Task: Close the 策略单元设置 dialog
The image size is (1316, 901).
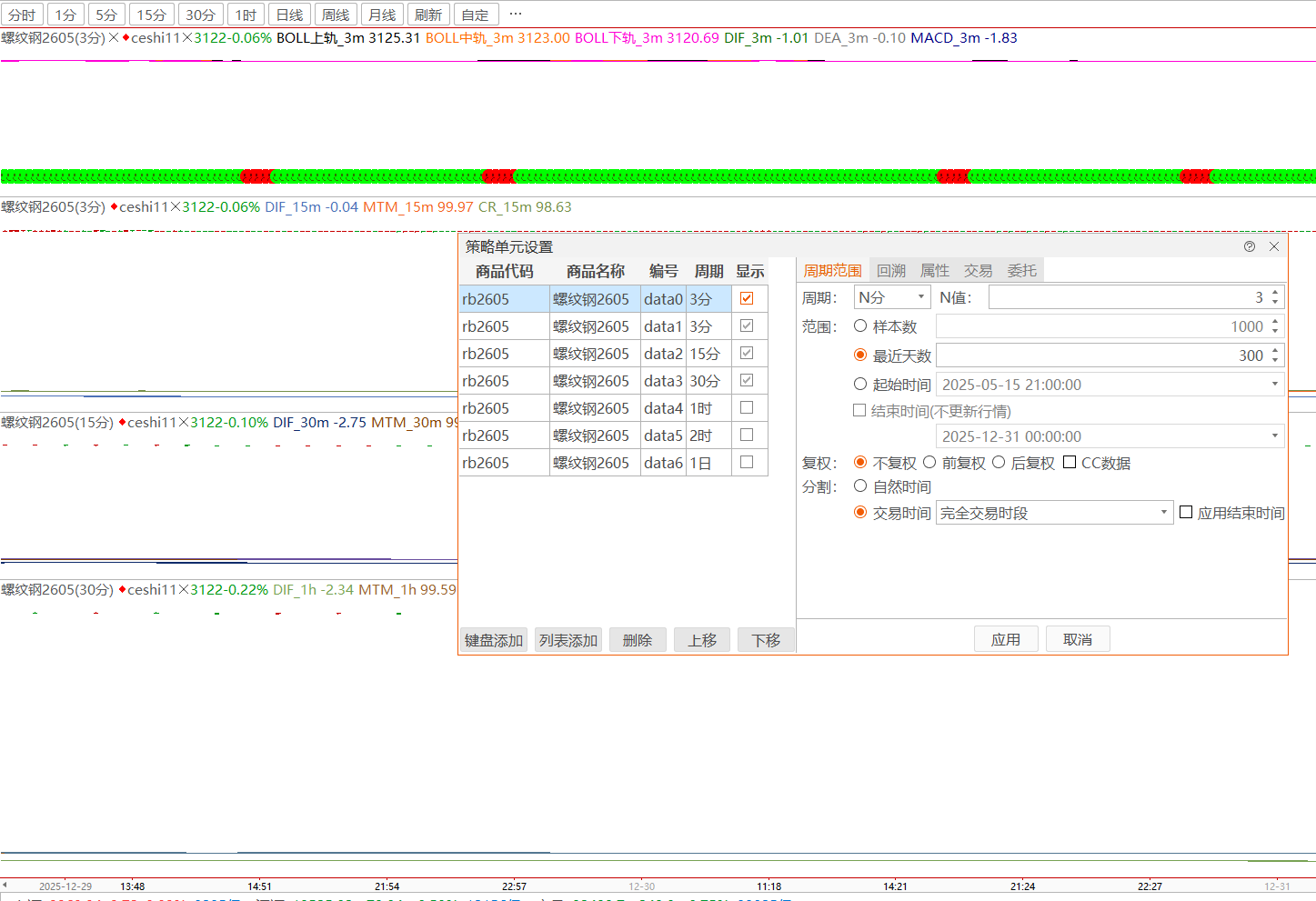Action: [x=1273, y=246]
